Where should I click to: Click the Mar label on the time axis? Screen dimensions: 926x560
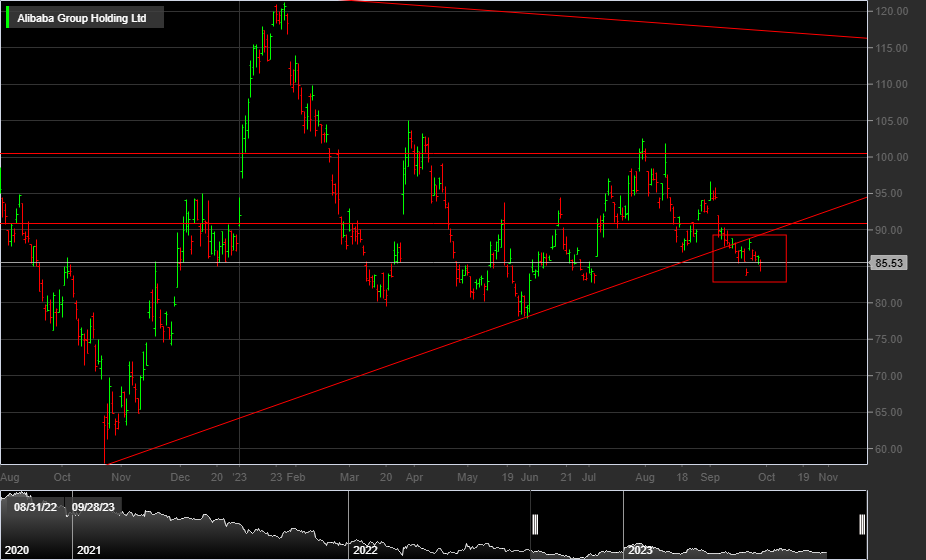coord(349,477)
